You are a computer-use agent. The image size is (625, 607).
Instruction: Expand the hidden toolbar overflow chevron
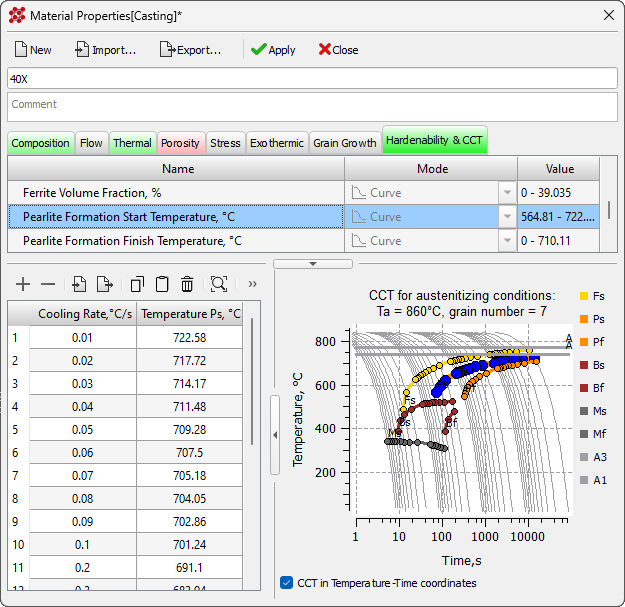(252, 285)
